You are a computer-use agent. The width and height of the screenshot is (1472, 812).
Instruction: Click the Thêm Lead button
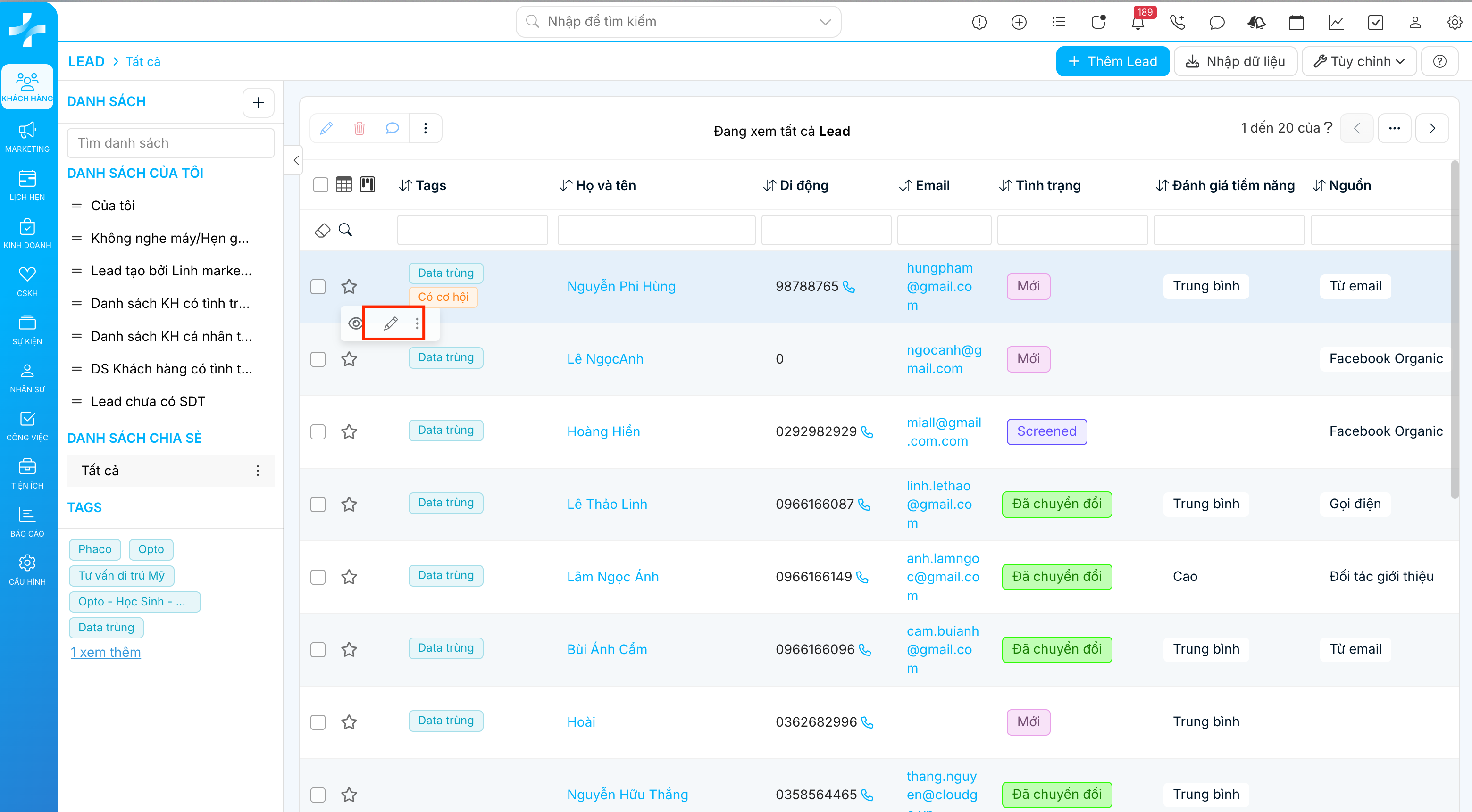[x=1112, y=61]
